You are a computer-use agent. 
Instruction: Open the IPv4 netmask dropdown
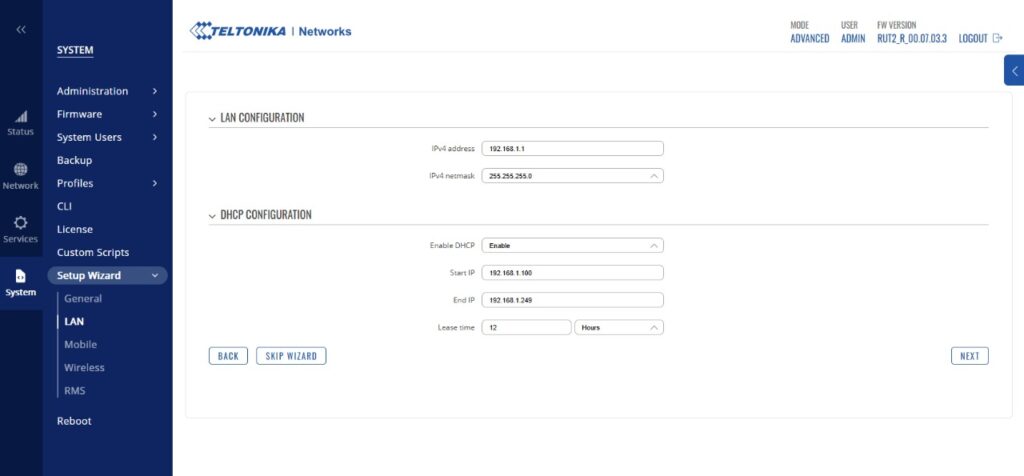coord(572,176)
